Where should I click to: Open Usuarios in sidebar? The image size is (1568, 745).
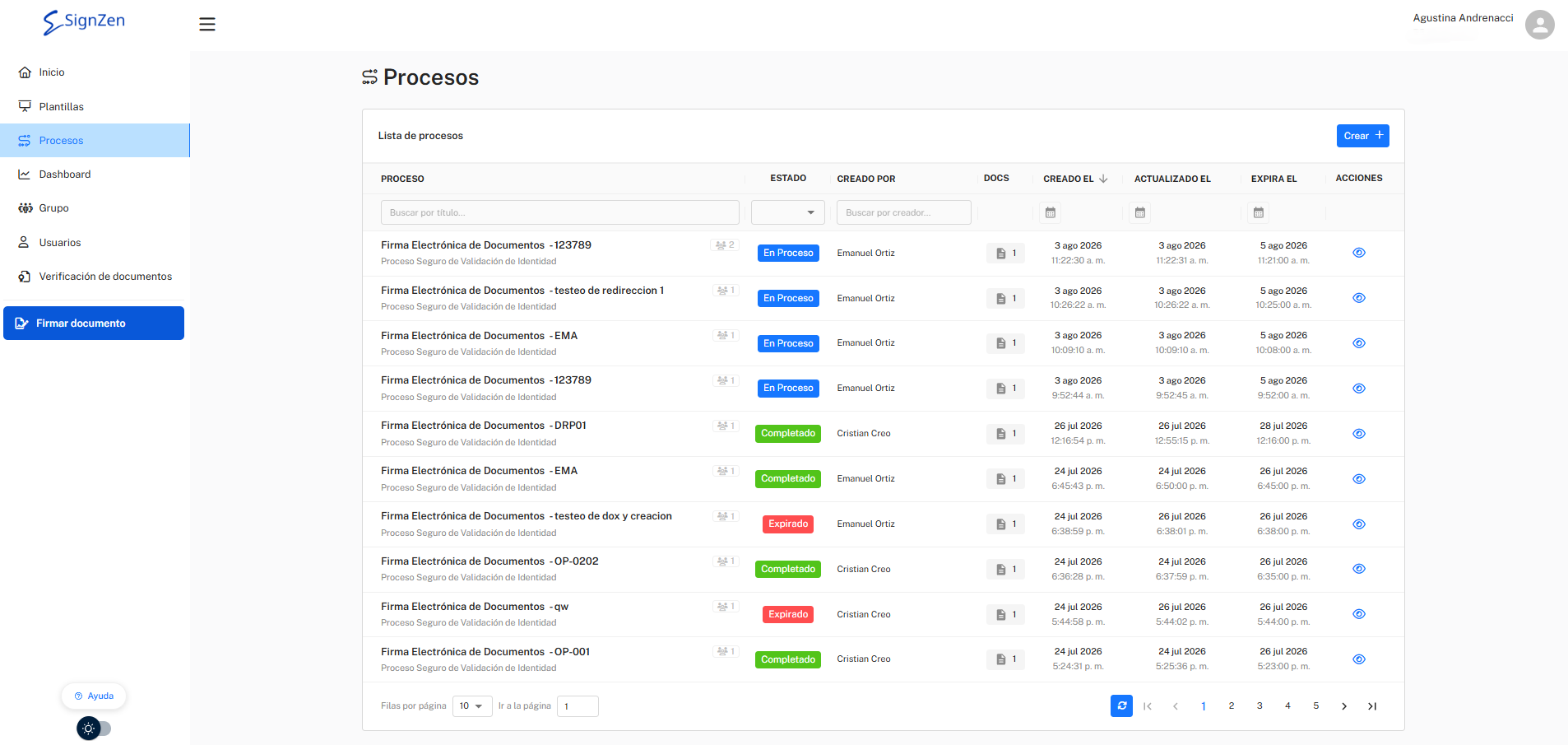pyautogui.click(x=95, y=243)
